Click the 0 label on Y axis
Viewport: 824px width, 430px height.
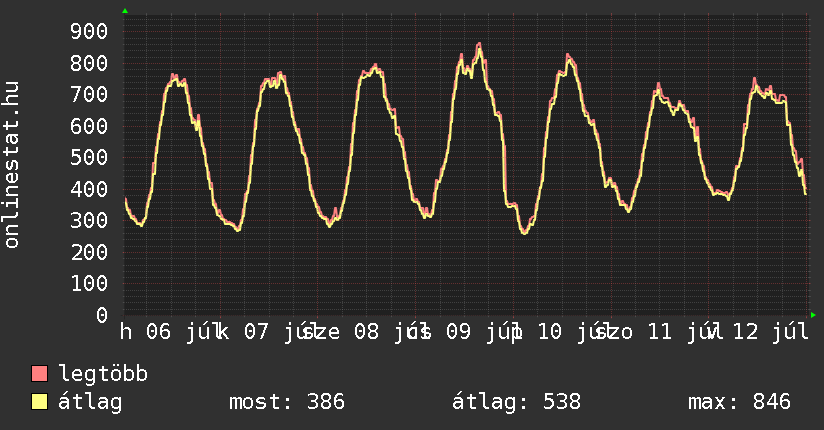(x=102, y=315)
